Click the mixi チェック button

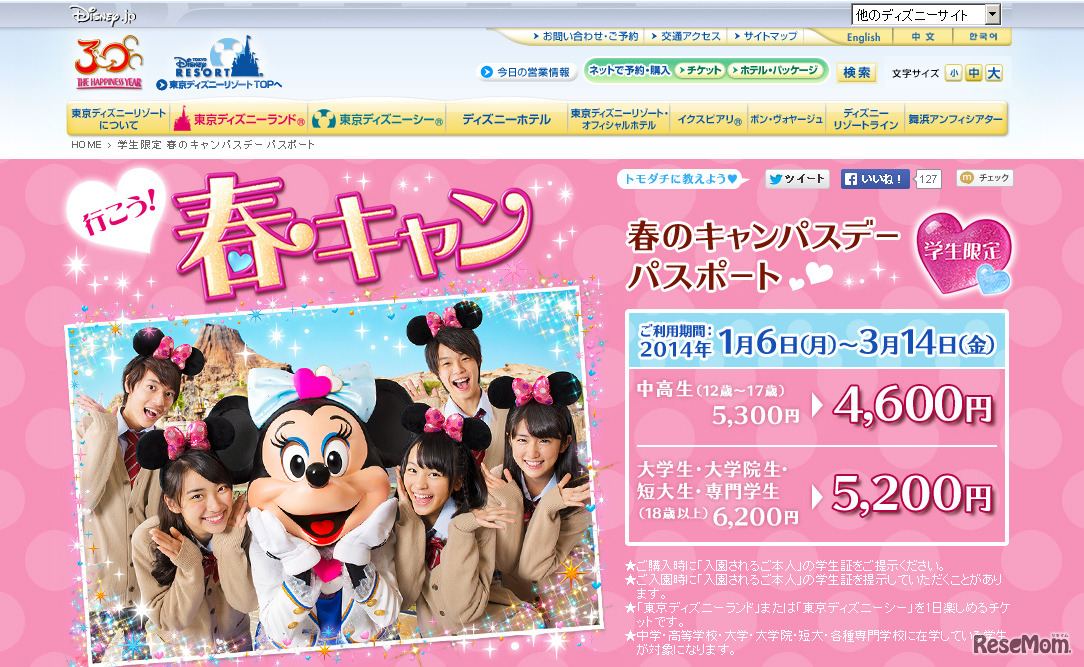coord(985,178)
